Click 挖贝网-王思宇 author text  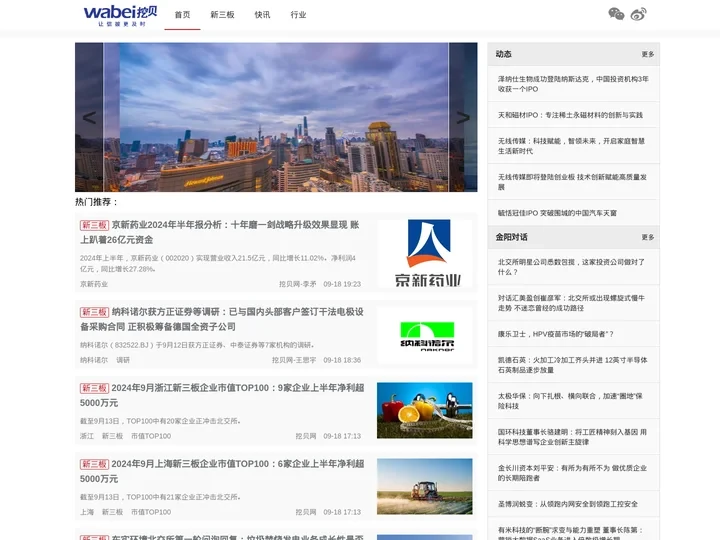click(294, 360)
